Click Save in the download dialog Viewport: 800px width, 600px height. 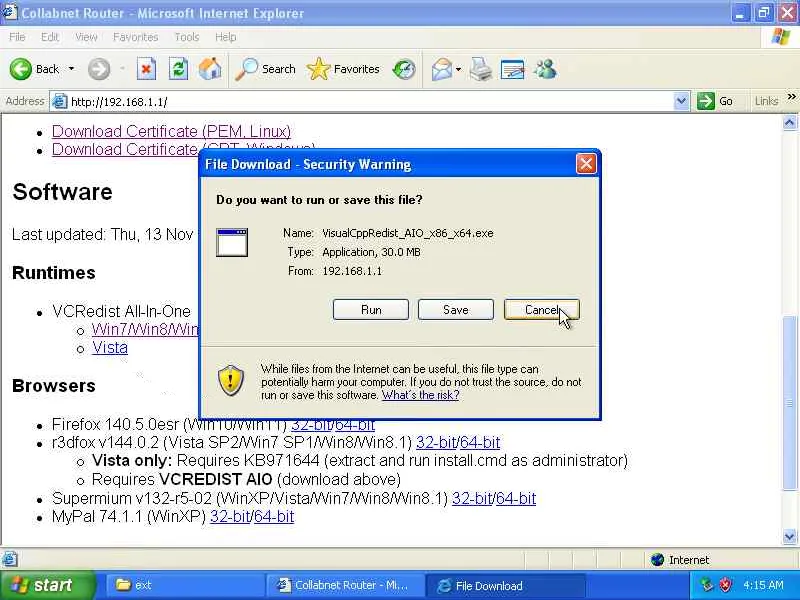[x=456, y=310]
